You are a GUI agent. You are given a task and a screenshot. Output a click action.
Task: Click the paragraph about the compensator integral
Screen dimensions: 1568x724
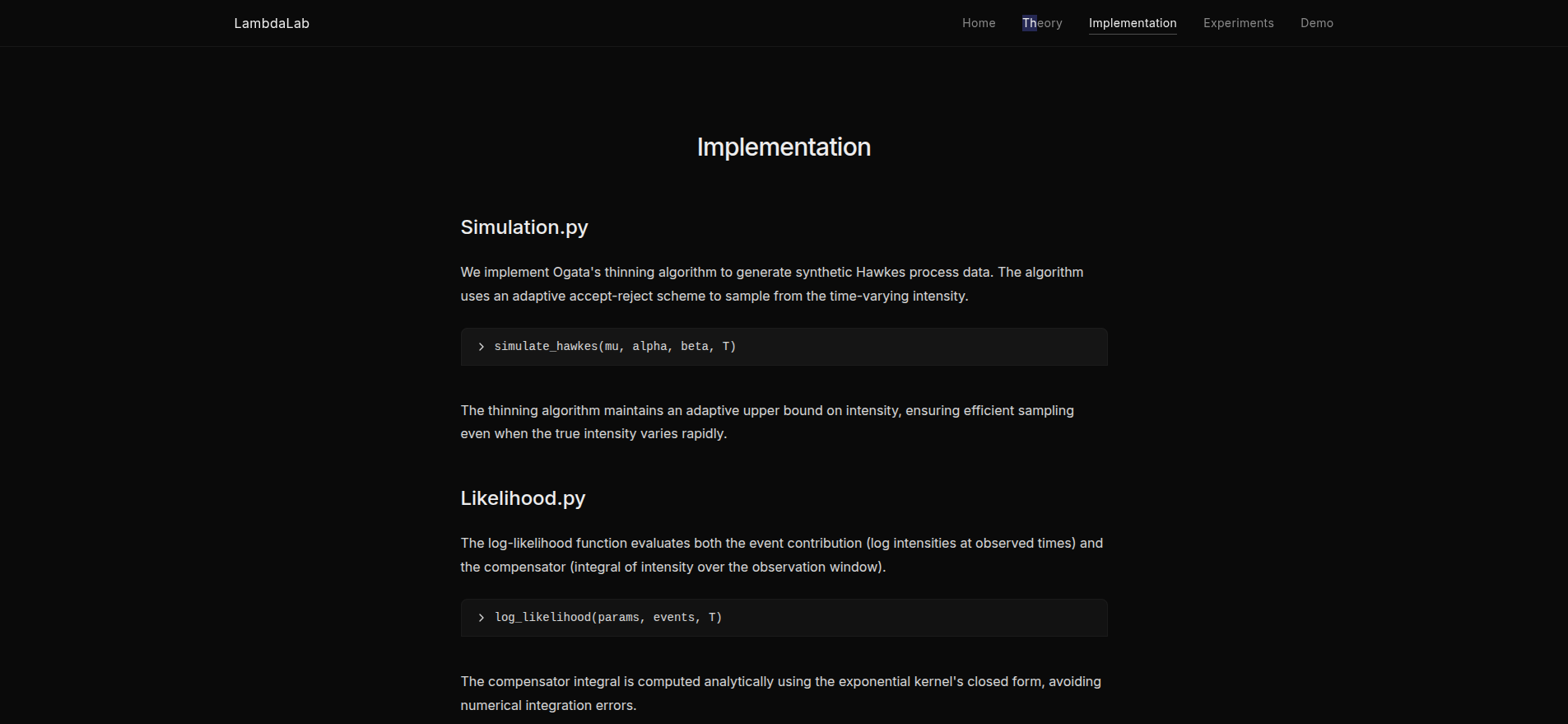point(780,694)
